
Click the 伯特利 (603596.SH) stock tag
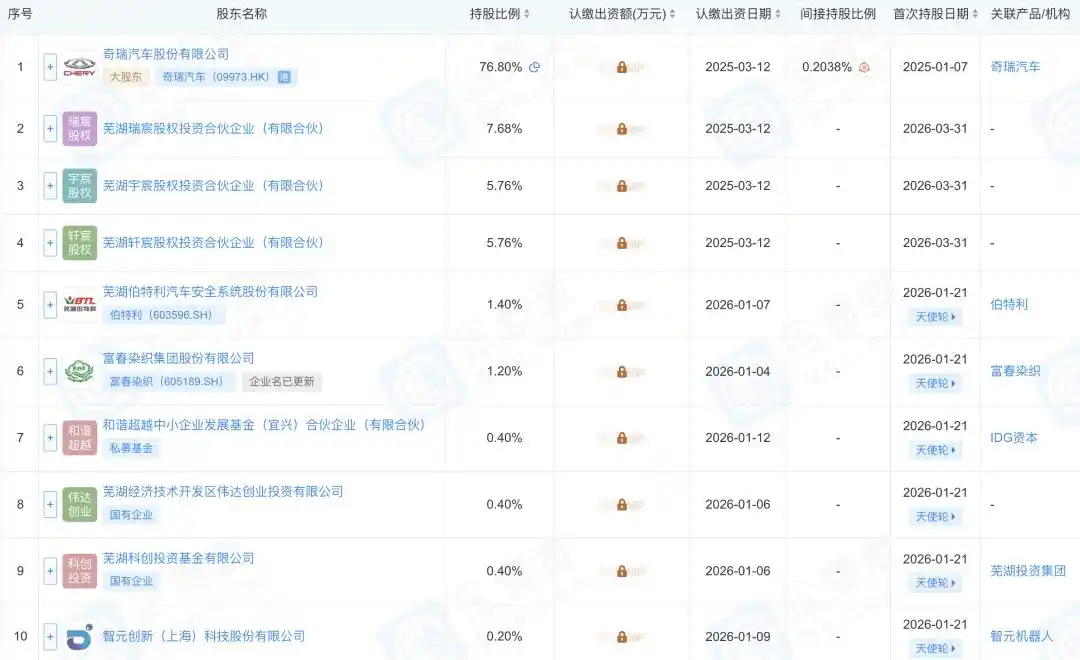pyautogui.click(x=164, y=316)
